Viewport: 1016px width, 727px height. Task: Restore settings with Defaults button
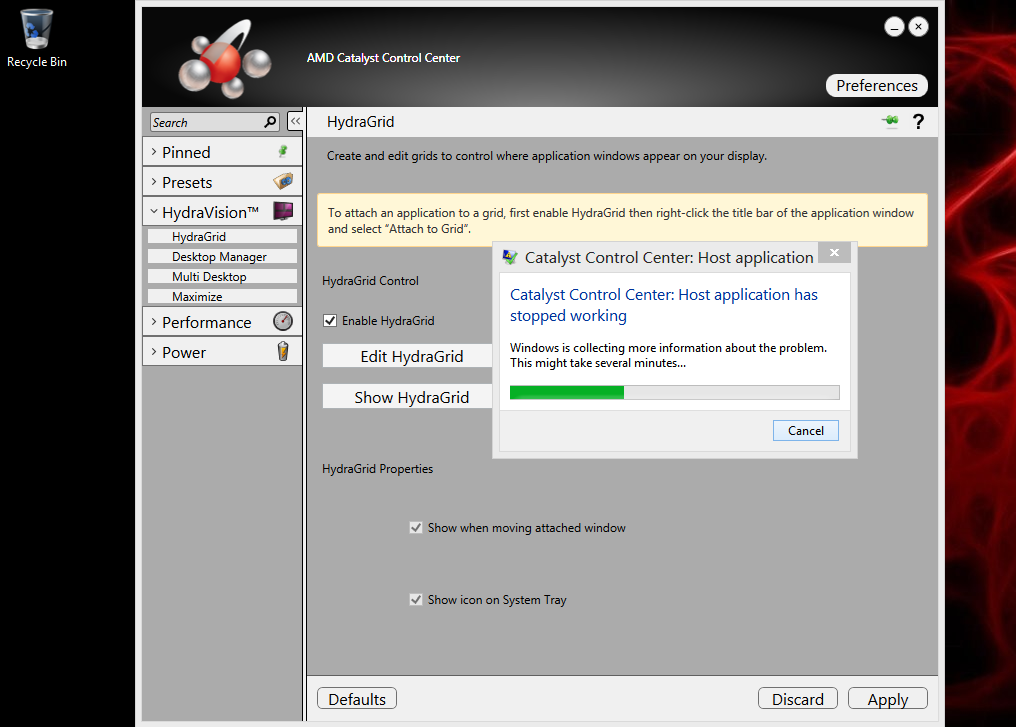(x=357, y=698)
